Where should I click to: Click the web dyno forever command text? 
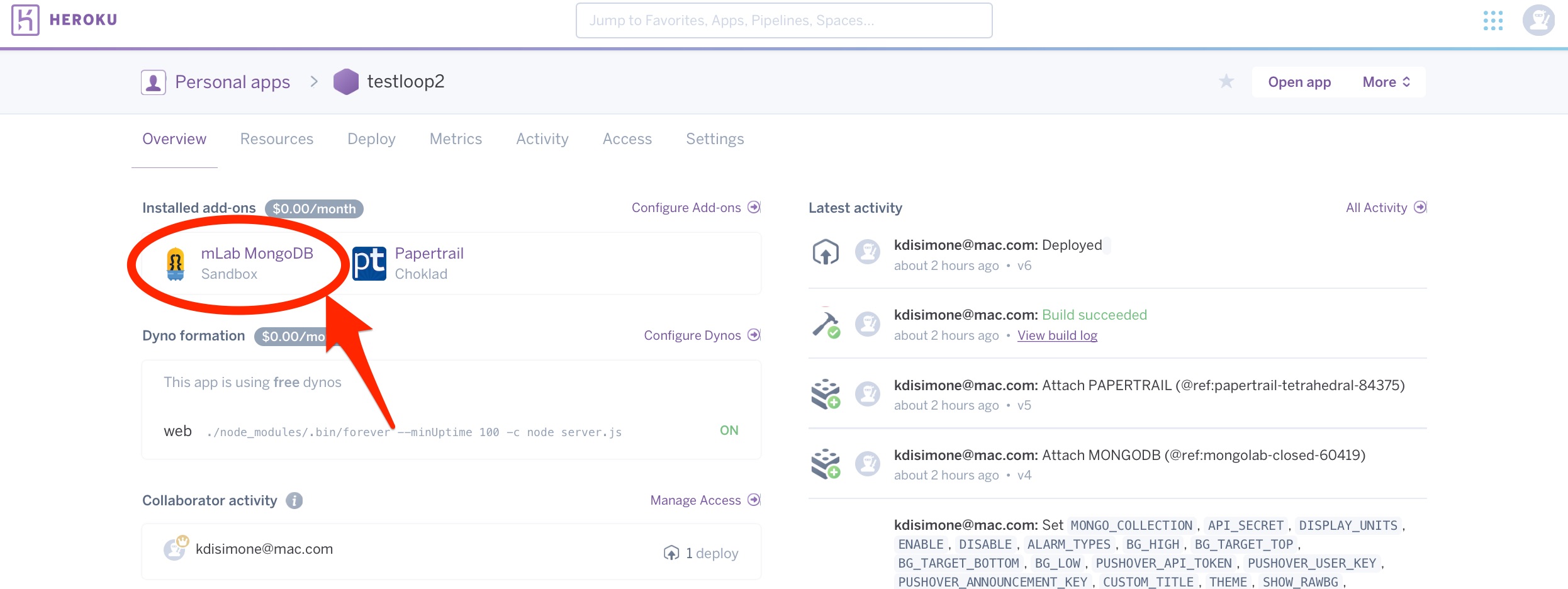click(414, 432)
